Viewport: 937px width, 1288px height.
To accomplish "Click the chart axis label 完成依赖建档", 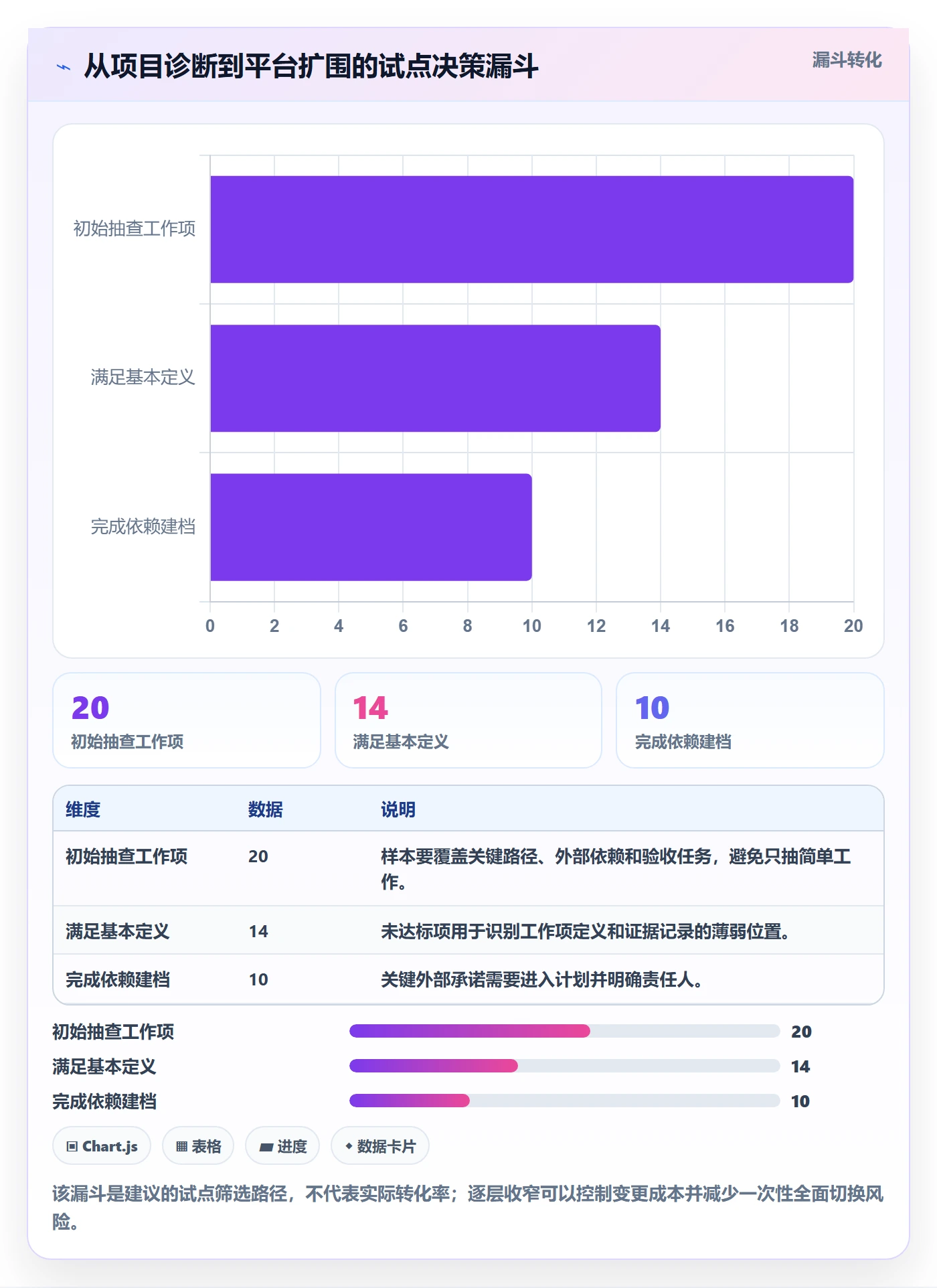I will pos(143,527).
